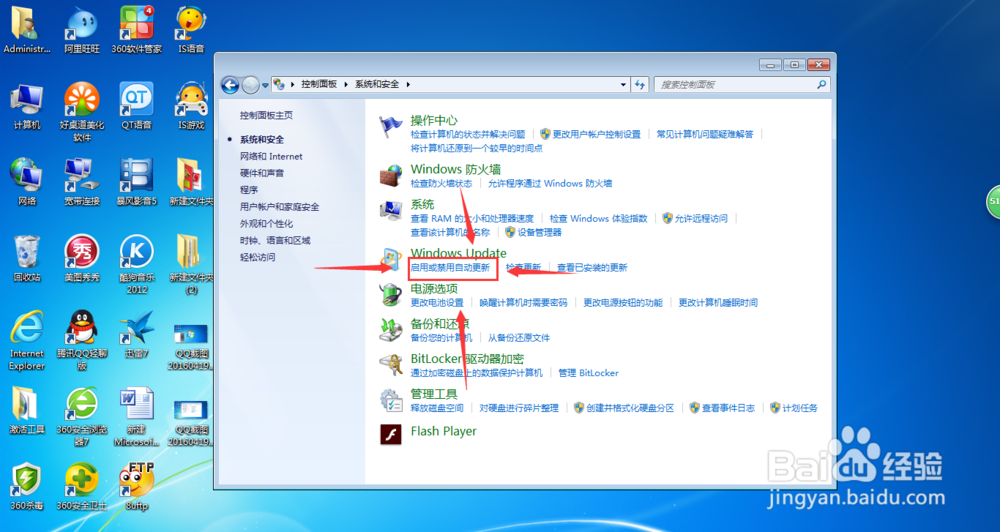Select the 360杀毒 desktop icon

pos(26,487)
